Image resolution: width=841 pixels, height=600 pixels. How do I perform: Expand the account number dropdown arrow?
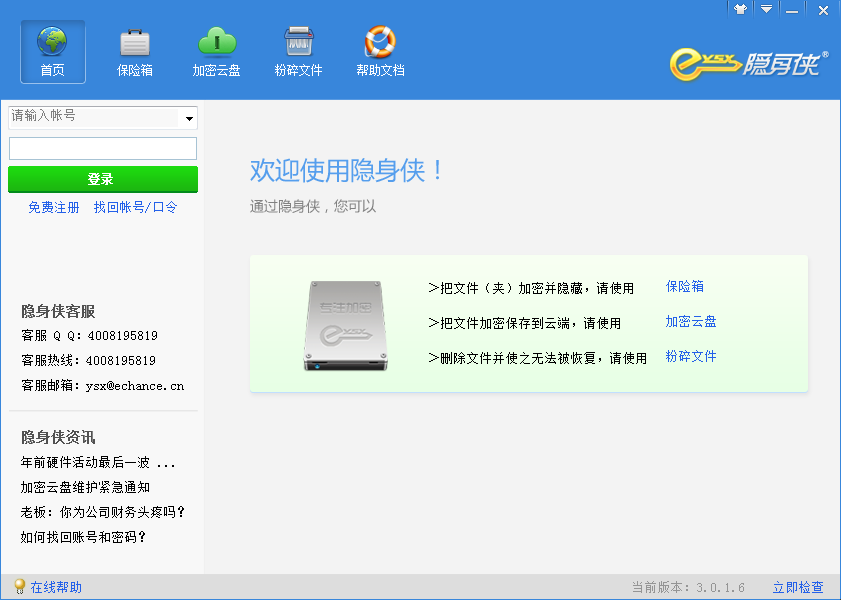188,119
